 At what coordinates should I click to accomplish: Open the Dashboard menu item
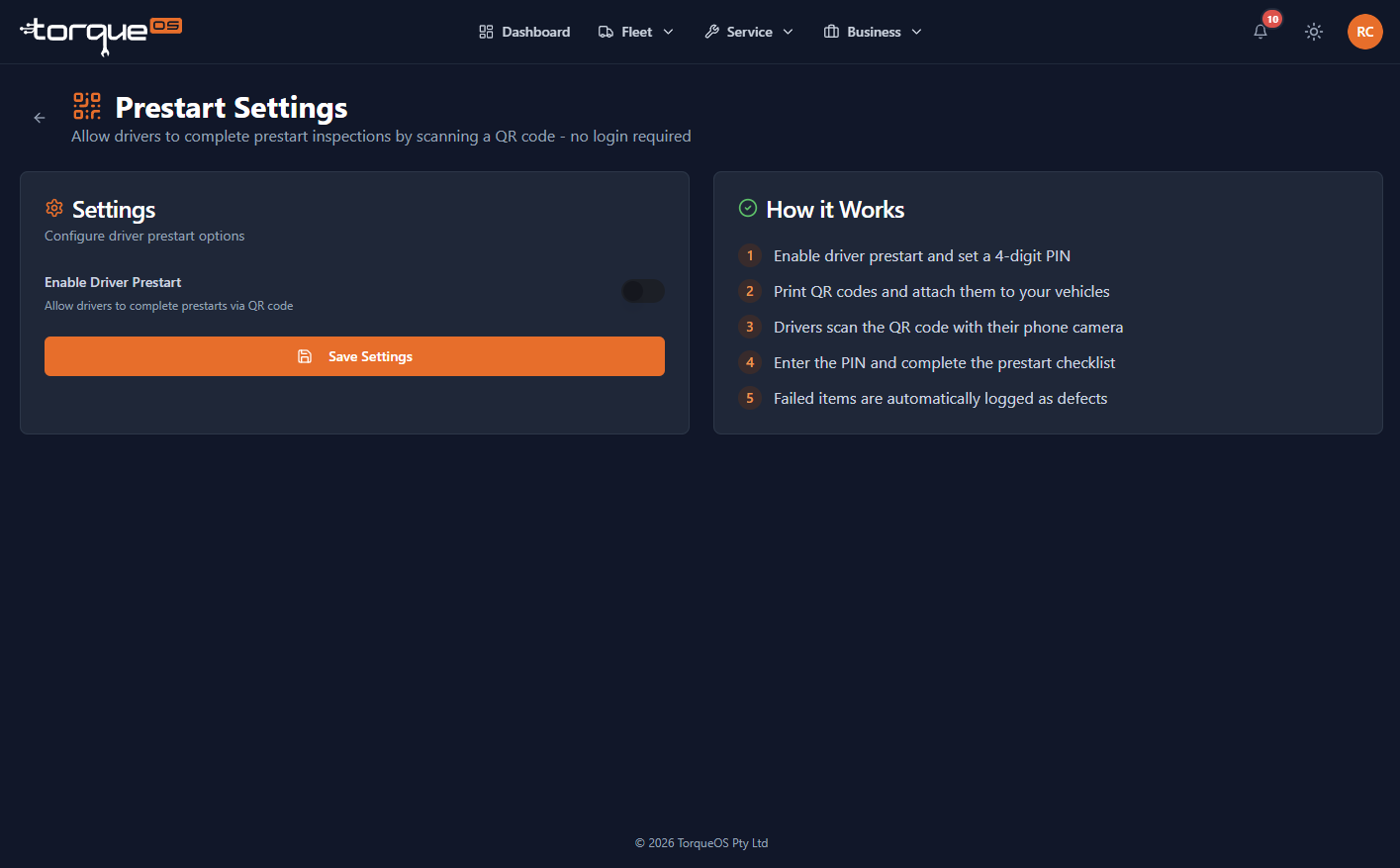point(524,32)
